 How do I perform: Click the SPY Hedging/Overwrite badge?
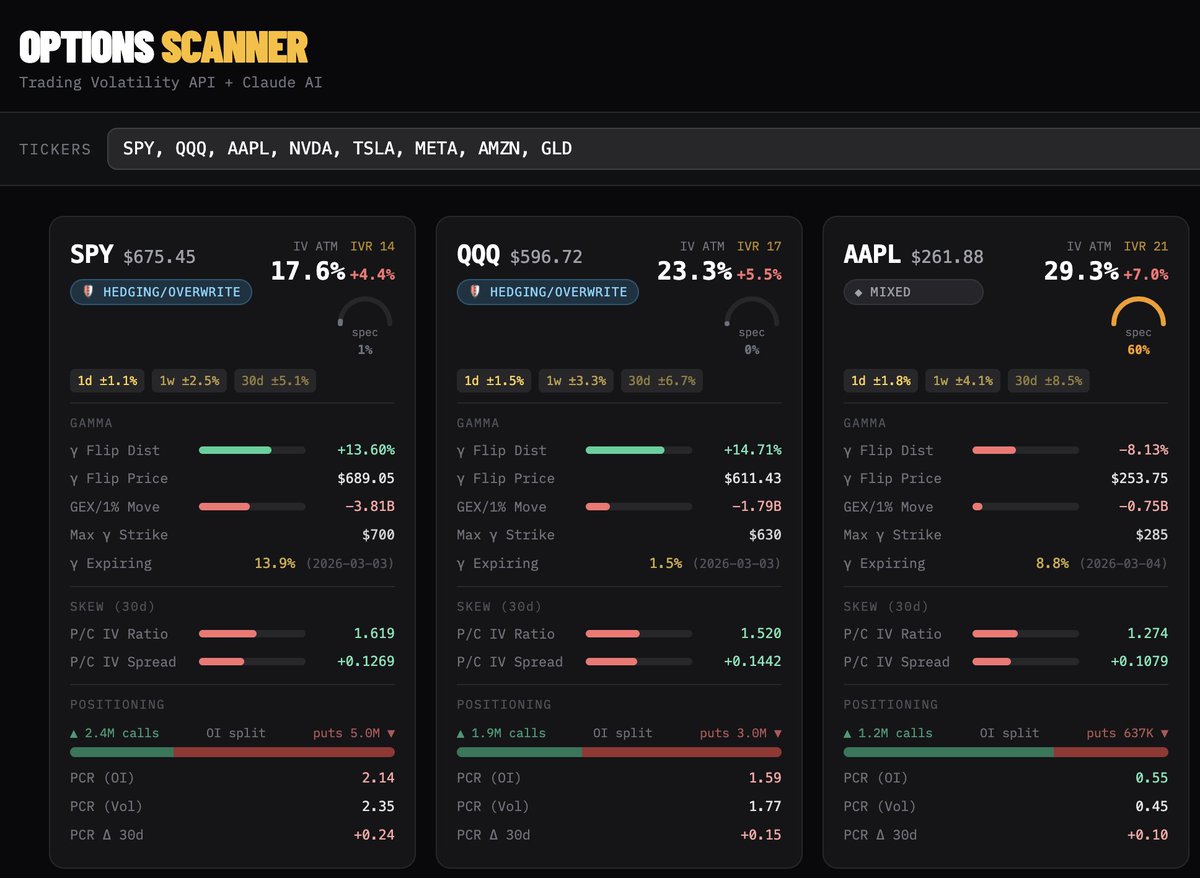coord(161,292)
